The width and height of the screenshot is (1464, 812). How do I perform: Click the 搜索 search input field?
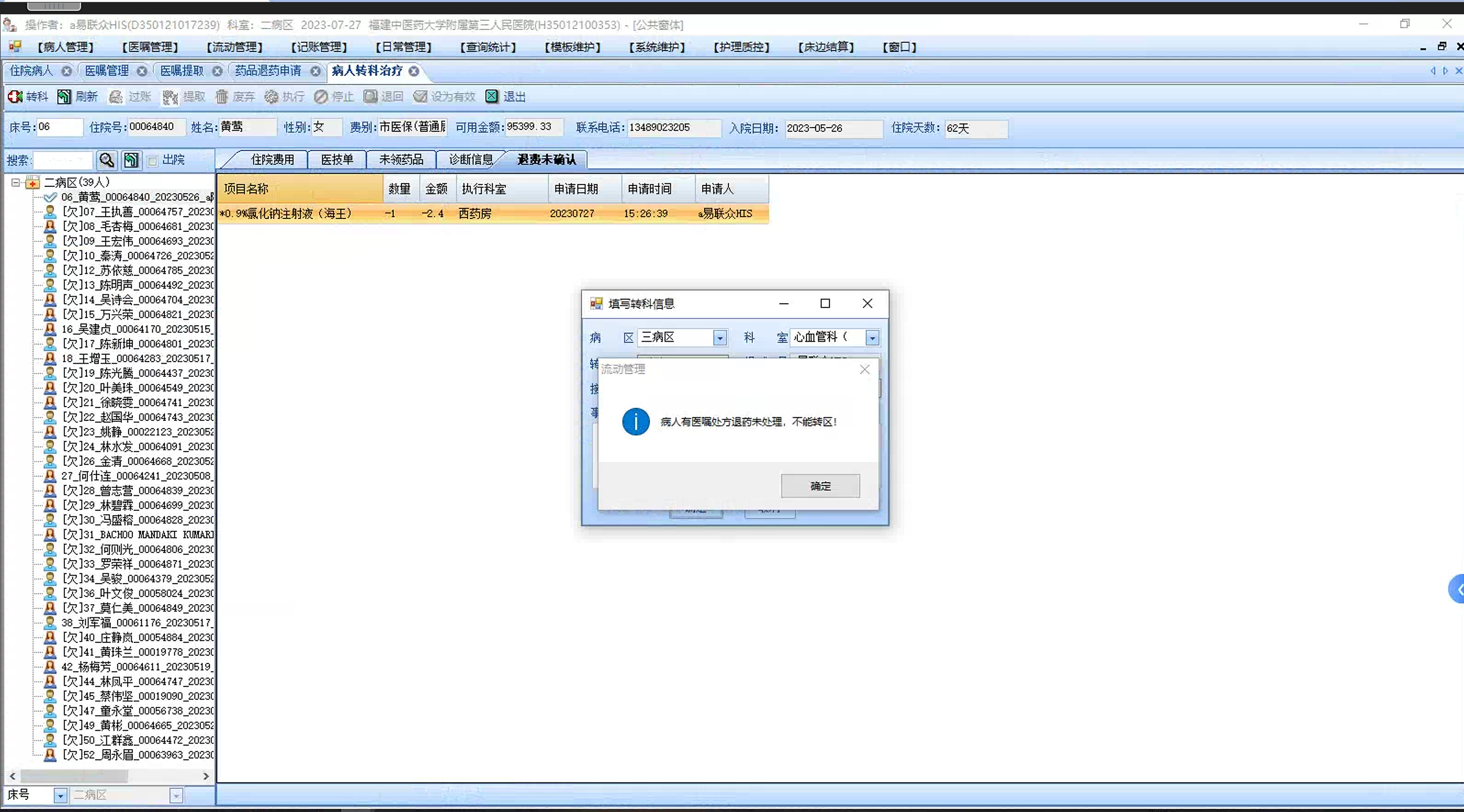tap(62, 160)
